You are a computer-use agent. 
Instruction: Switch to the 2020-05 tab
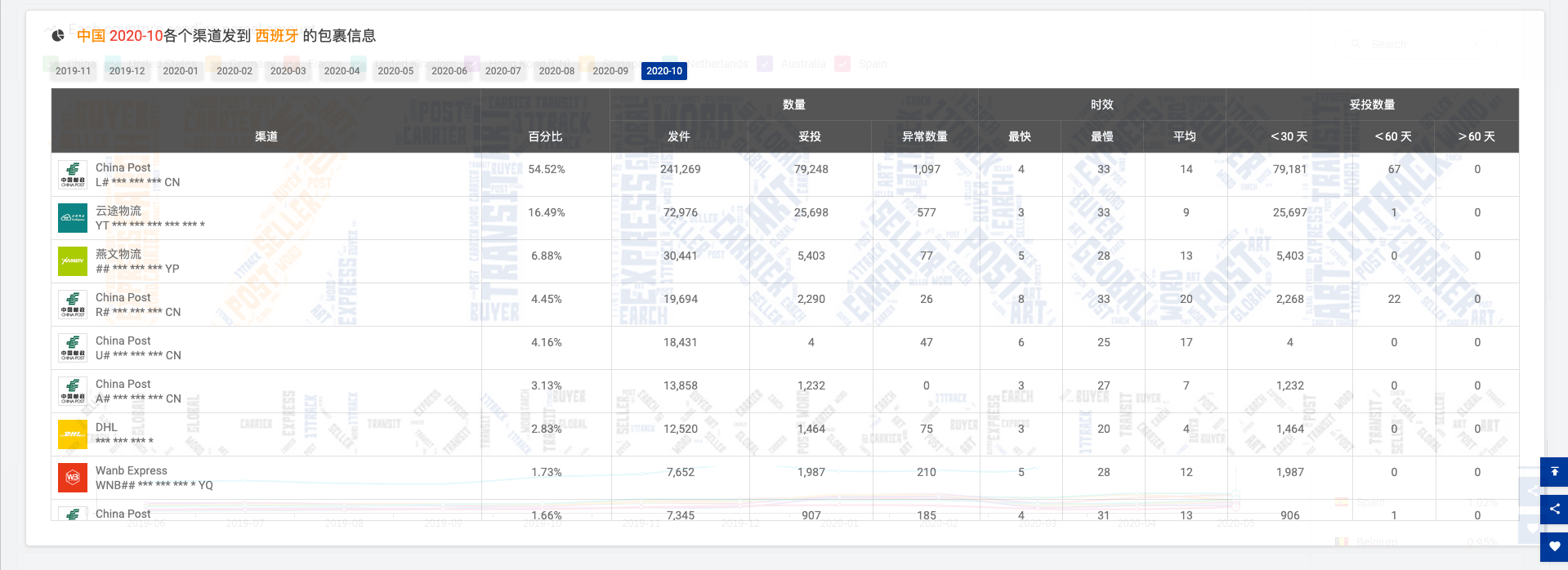395,71
